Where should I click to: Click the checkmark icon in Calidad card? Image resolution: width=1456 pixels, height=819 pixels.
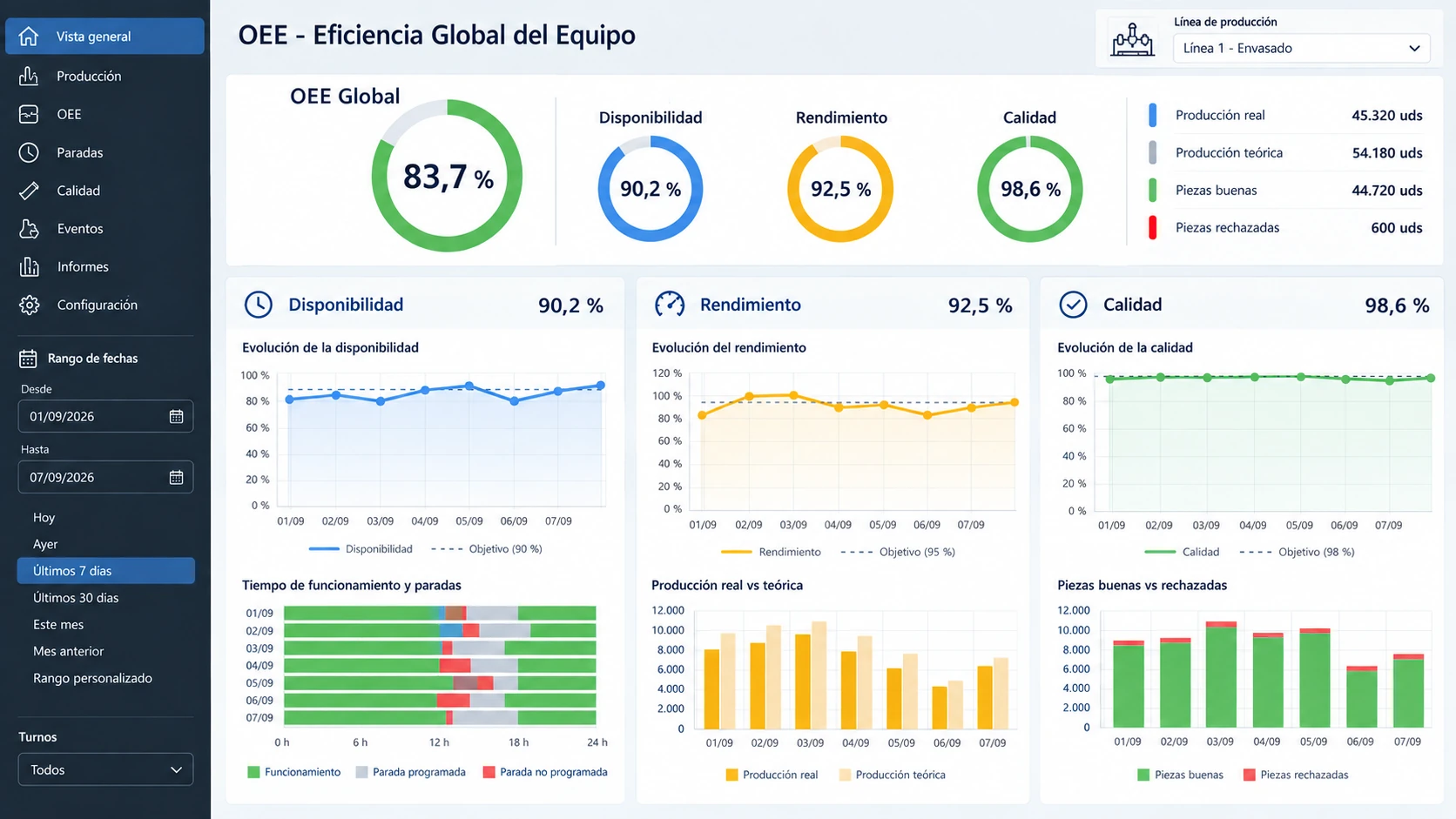(1073, 305)
